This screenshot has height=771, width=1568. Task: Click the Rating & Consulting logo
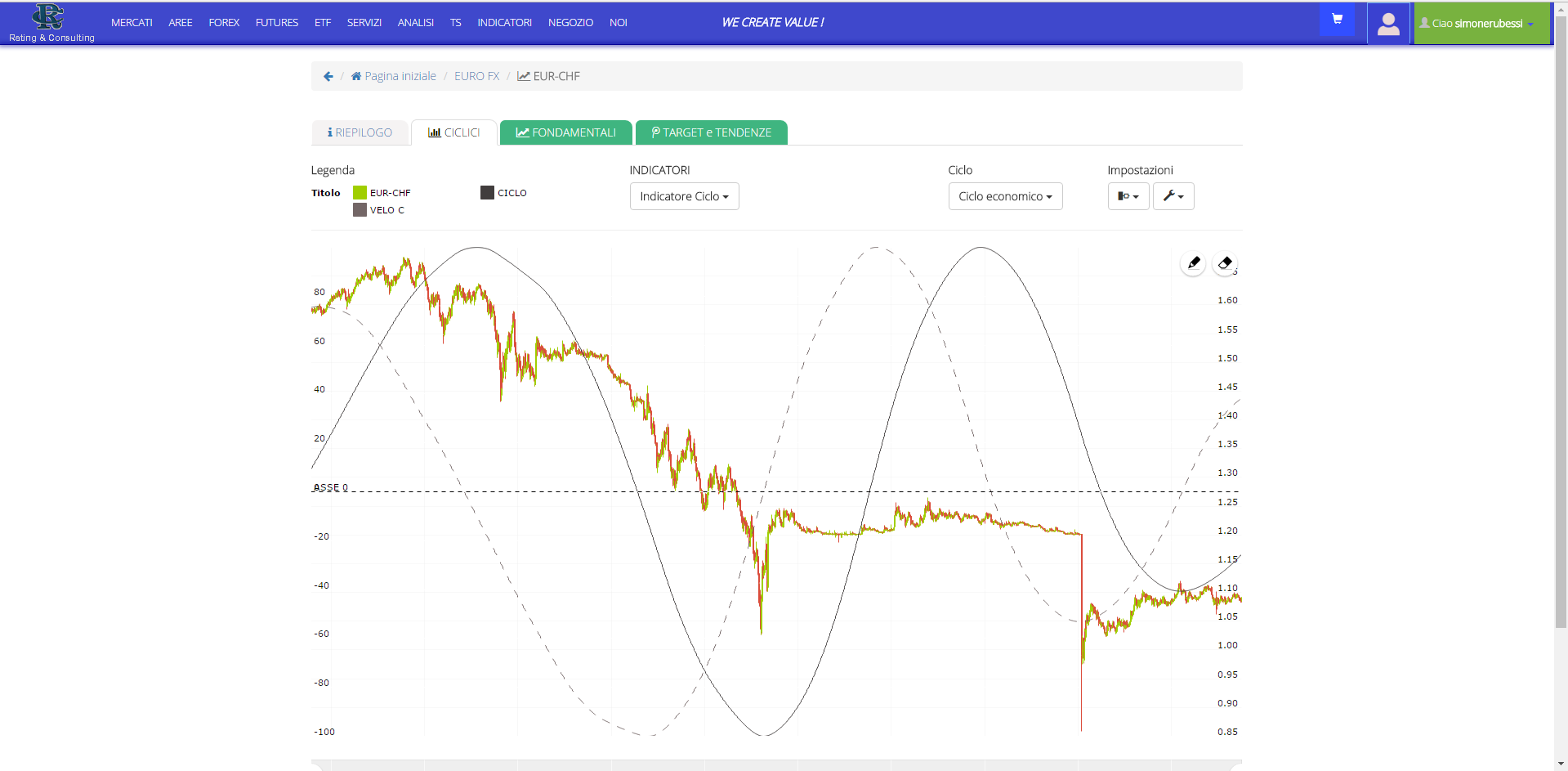tap(51, 23)
